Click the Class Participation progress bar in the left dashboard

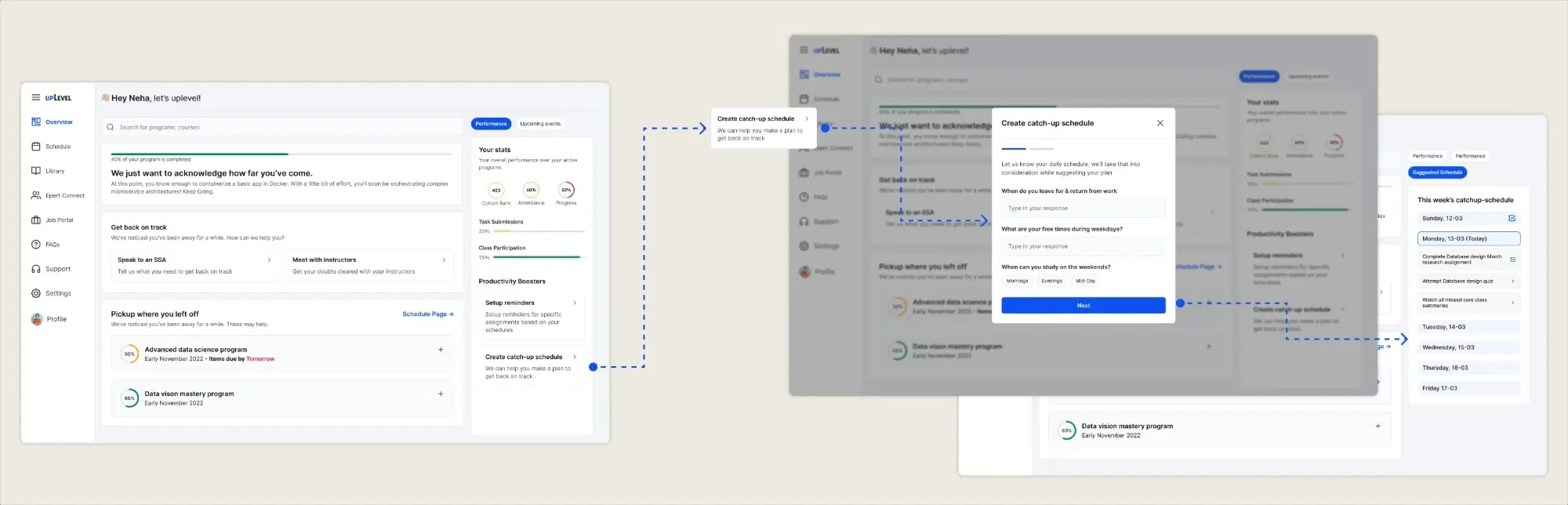(539, 257)
